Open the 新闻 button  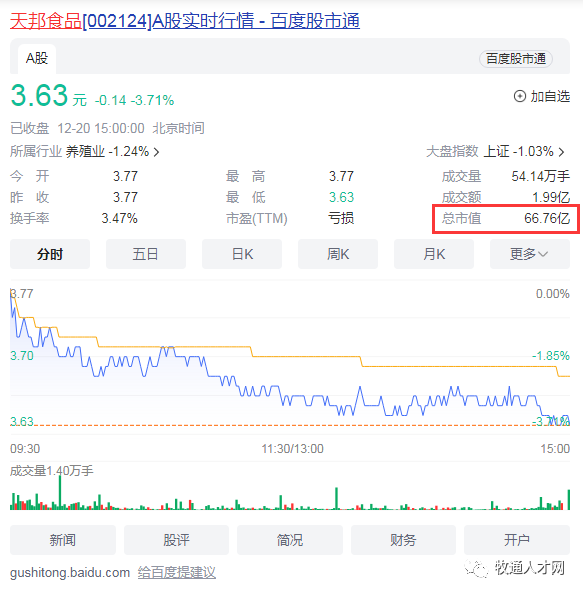click(x=63, y=540)
